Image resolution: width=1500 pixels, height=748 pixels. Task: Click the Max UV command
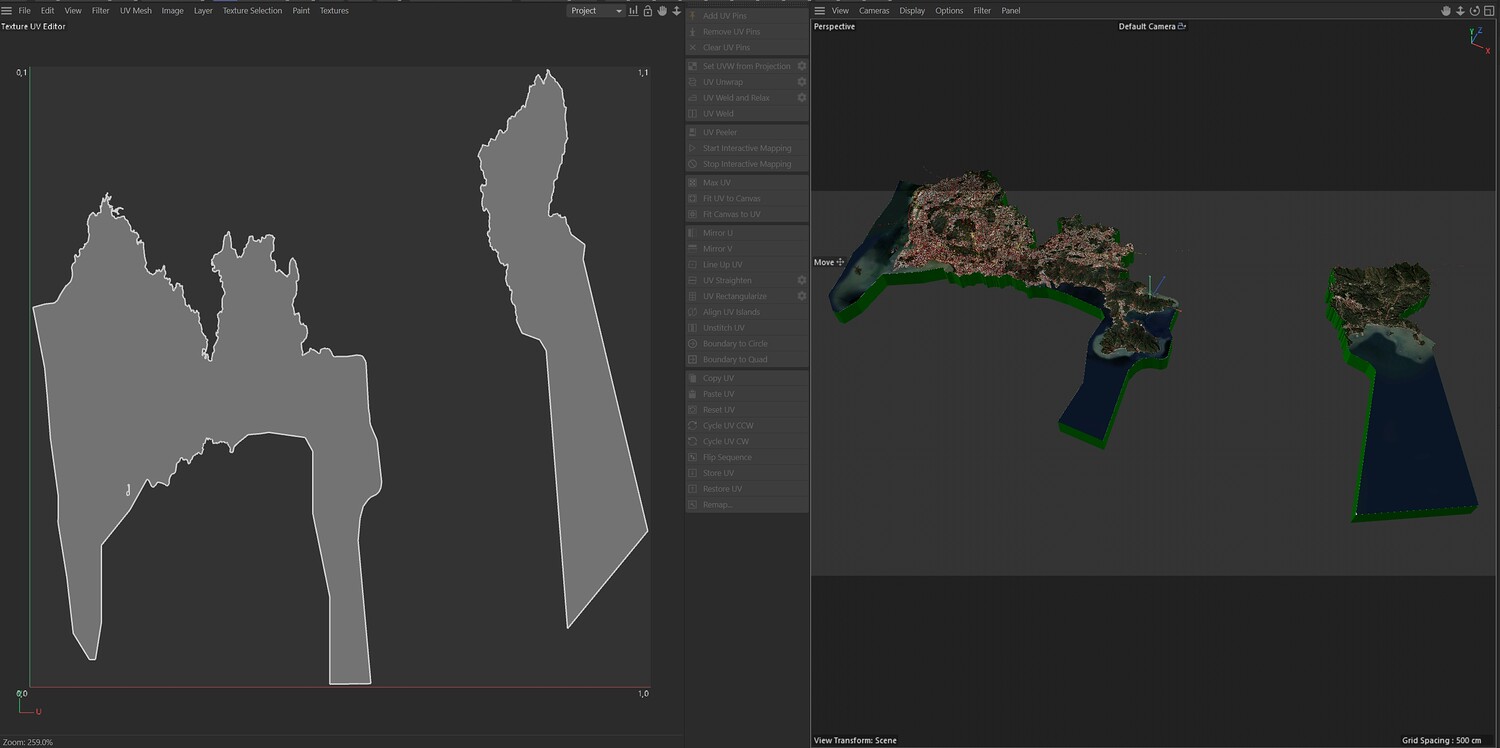(x=747, y=183)
